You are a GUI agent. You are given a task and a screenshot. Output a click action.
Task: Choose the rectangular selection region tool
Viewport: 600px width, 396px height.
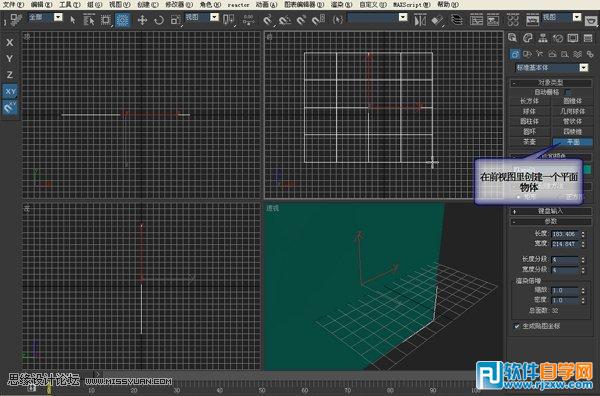pyautogui.click(x=105, y=20)
